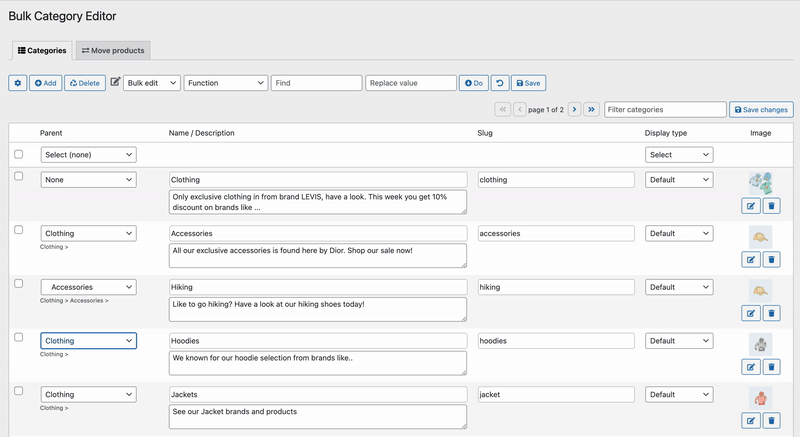The image size is (800, 437).
Task: Delete image for Jackets category
Action: [771, 421]
